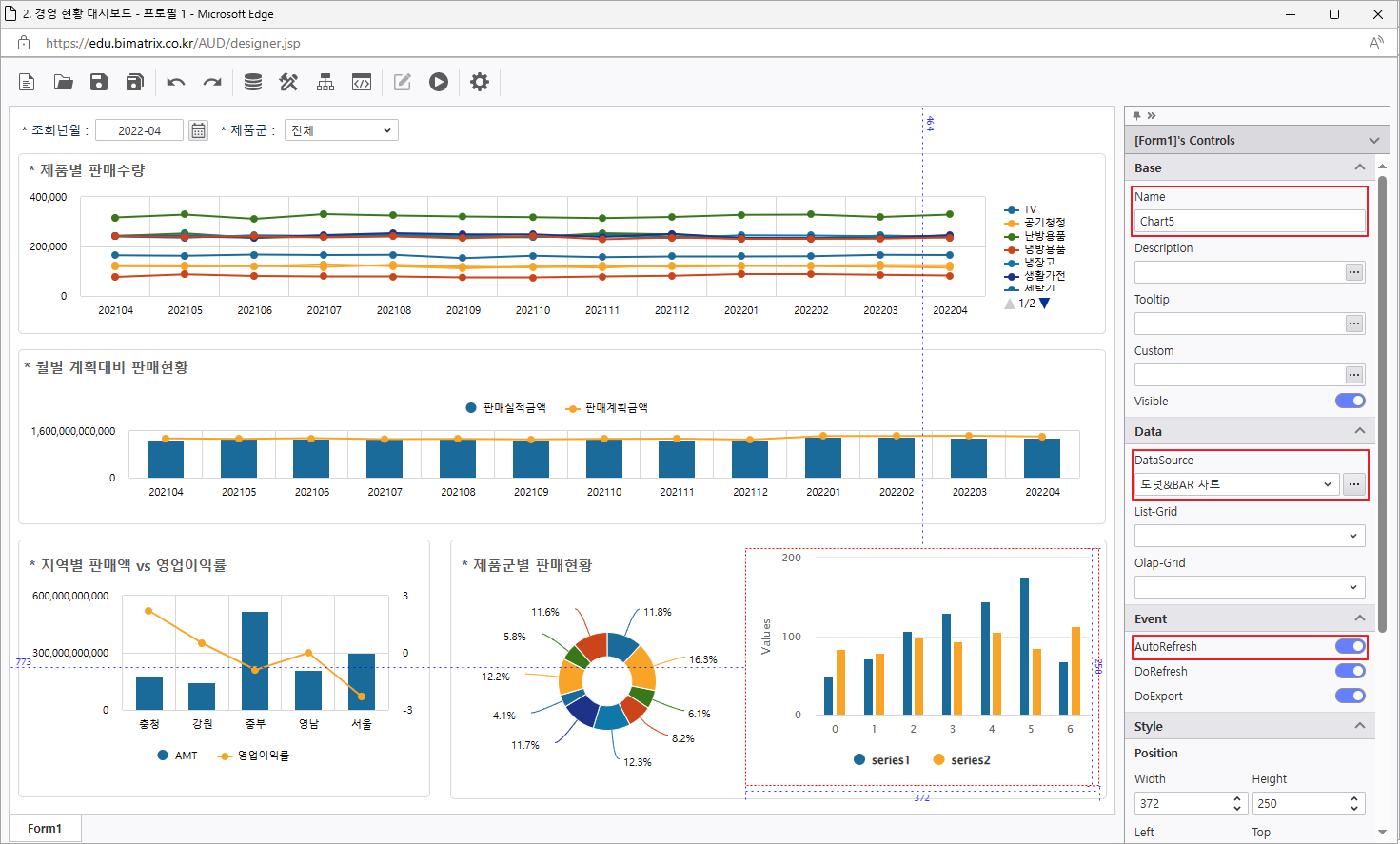Toggle the Visible switch

(1350, 401)
